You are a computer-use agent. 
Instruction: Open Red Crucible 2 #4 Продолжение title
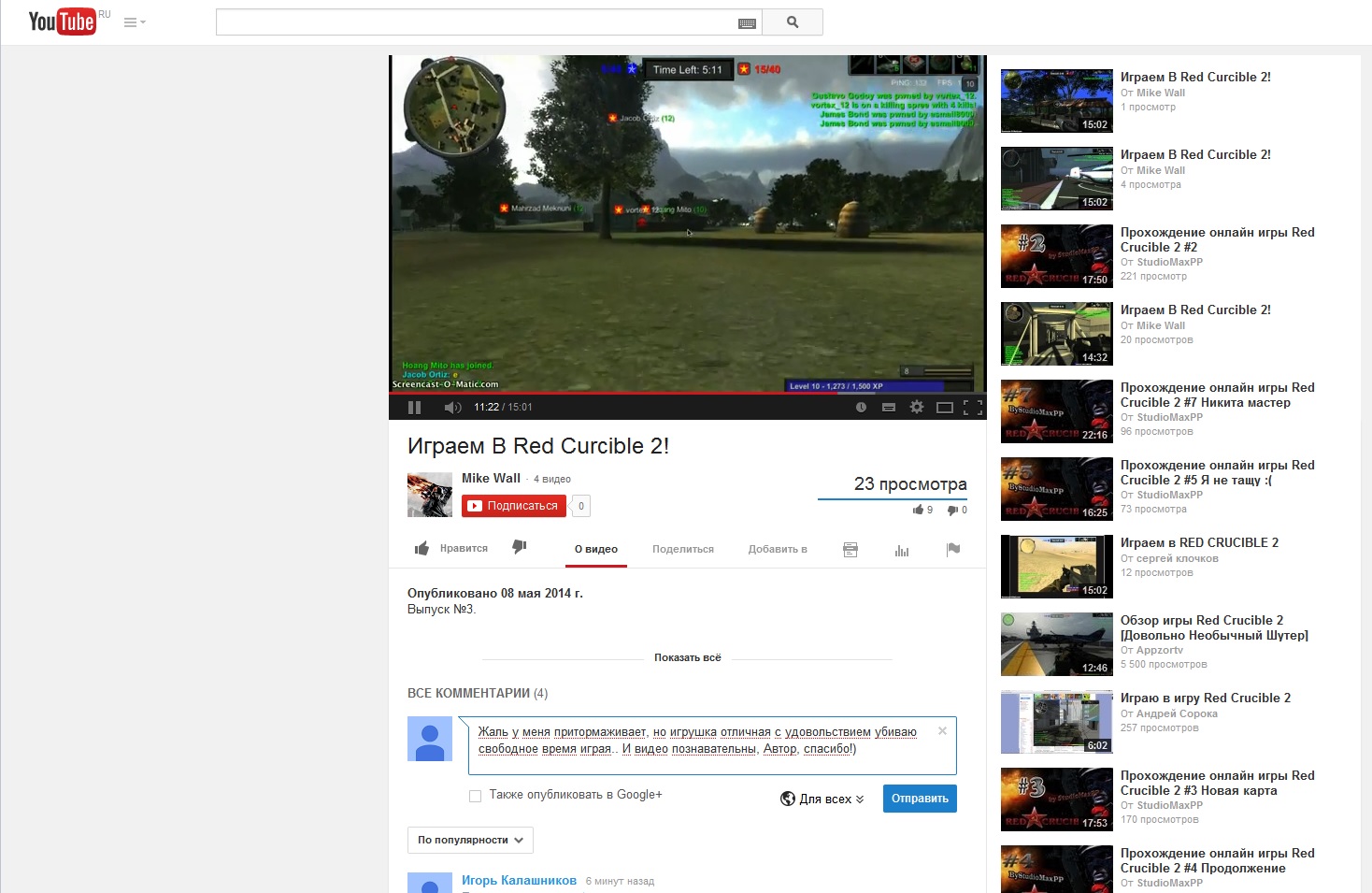pyautogui.click(x=1217, y=860)
